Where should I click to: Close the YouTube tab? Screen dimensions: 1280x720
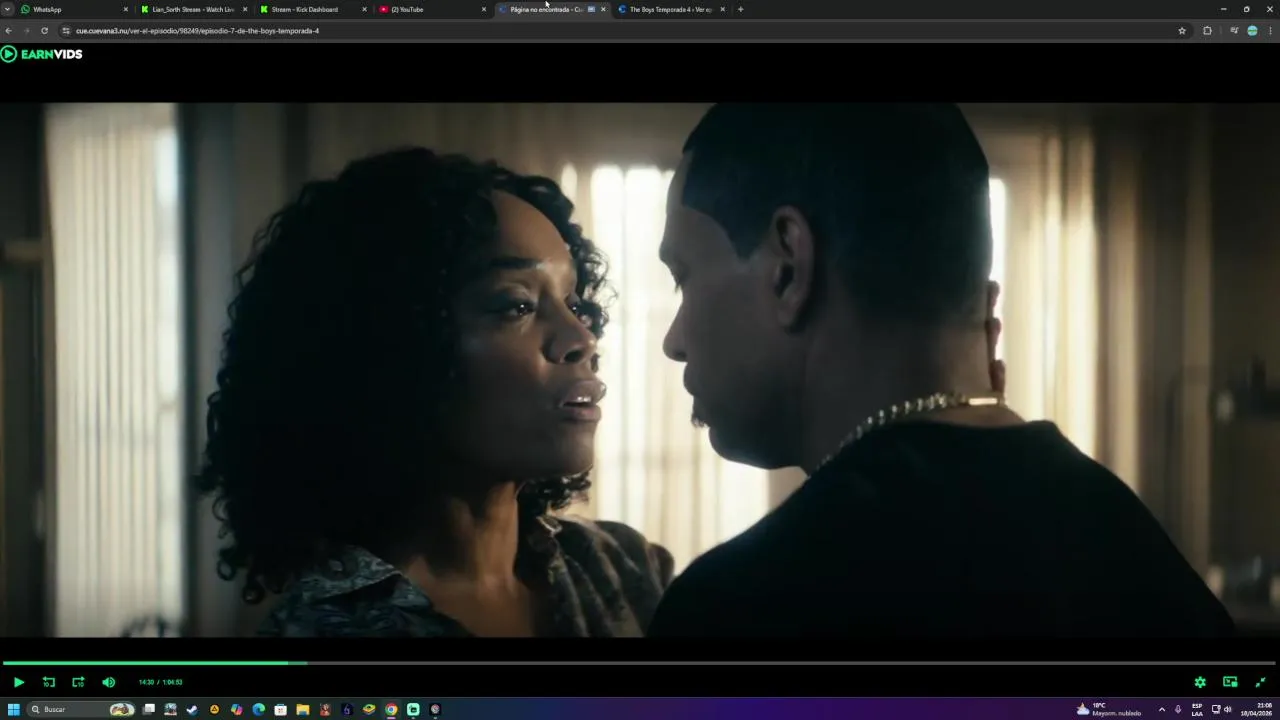coord(484,9)
